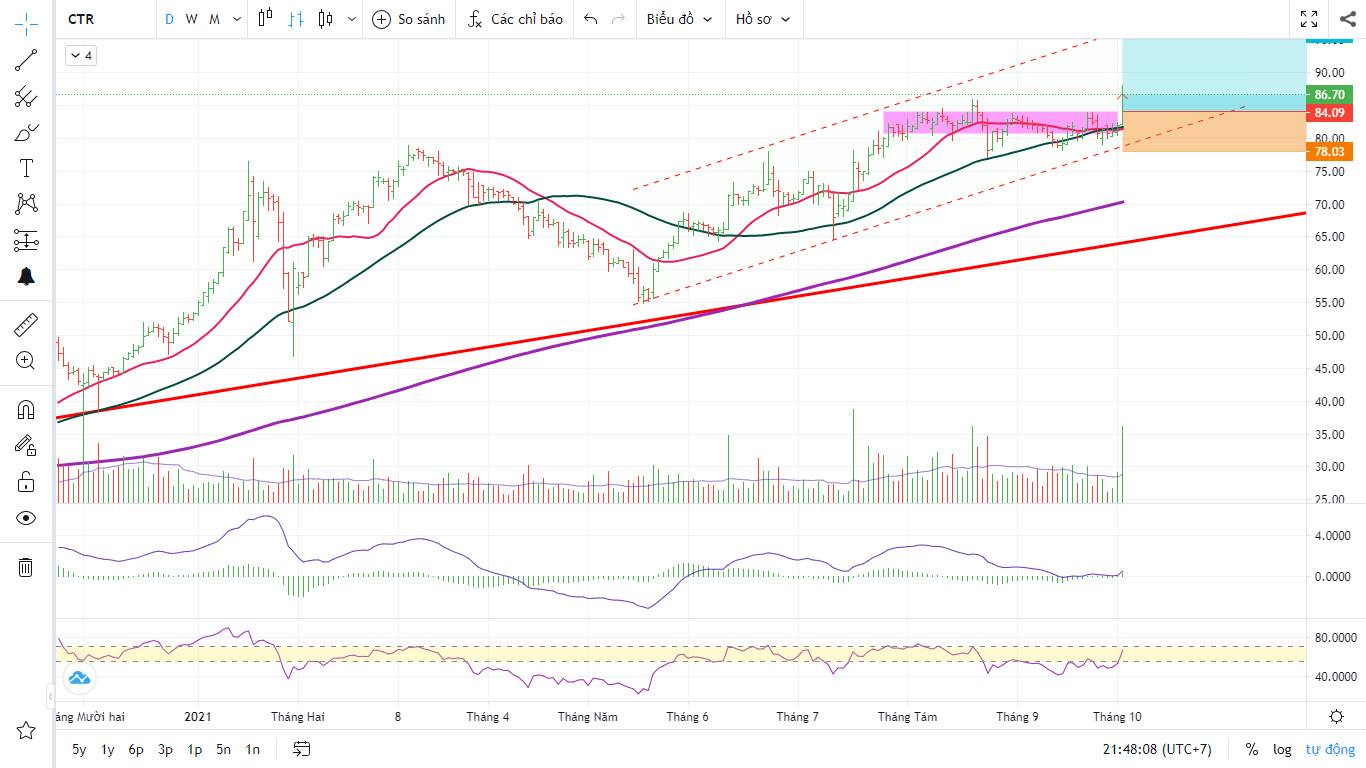Activate the zoom in tool
The width and height of the screenshot is (1366, 768).
pyautogui.click(x=26, y=361)
